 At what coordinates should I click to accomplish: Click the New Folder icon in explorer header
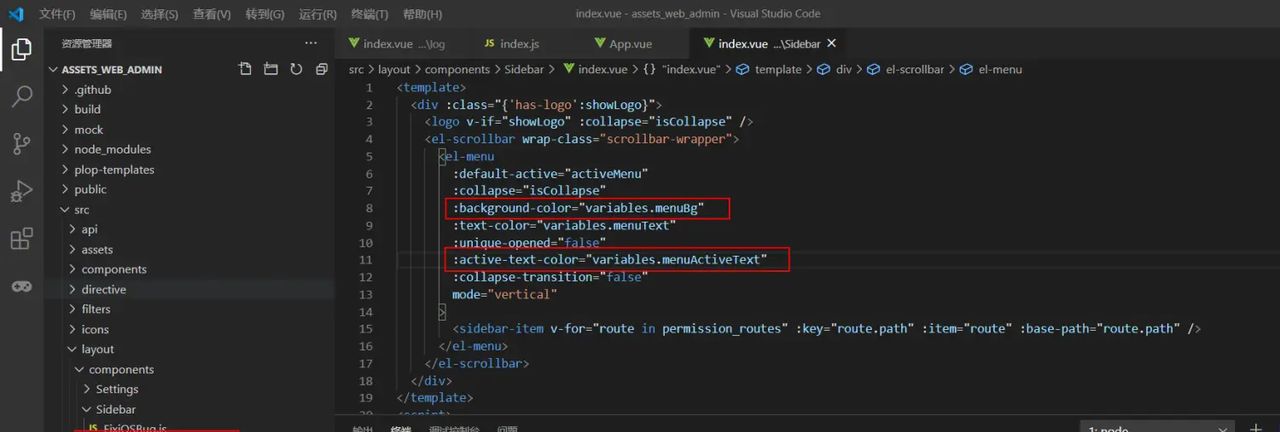[270, 69]
